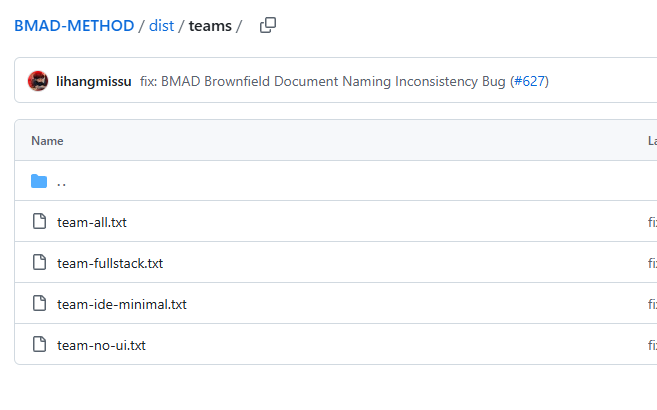
Task: Click the teams breadcrumb label
Action: tap(210, 26)
